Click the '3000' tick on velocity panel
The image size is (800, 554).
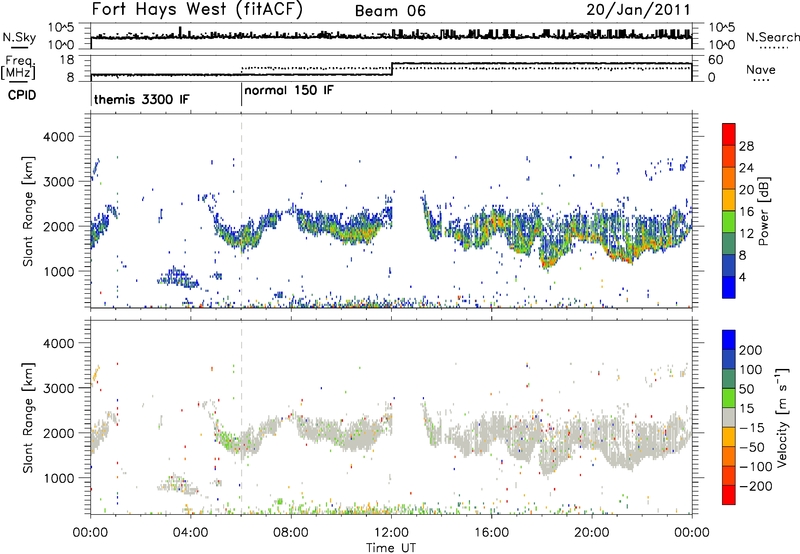tap(58, 388)
